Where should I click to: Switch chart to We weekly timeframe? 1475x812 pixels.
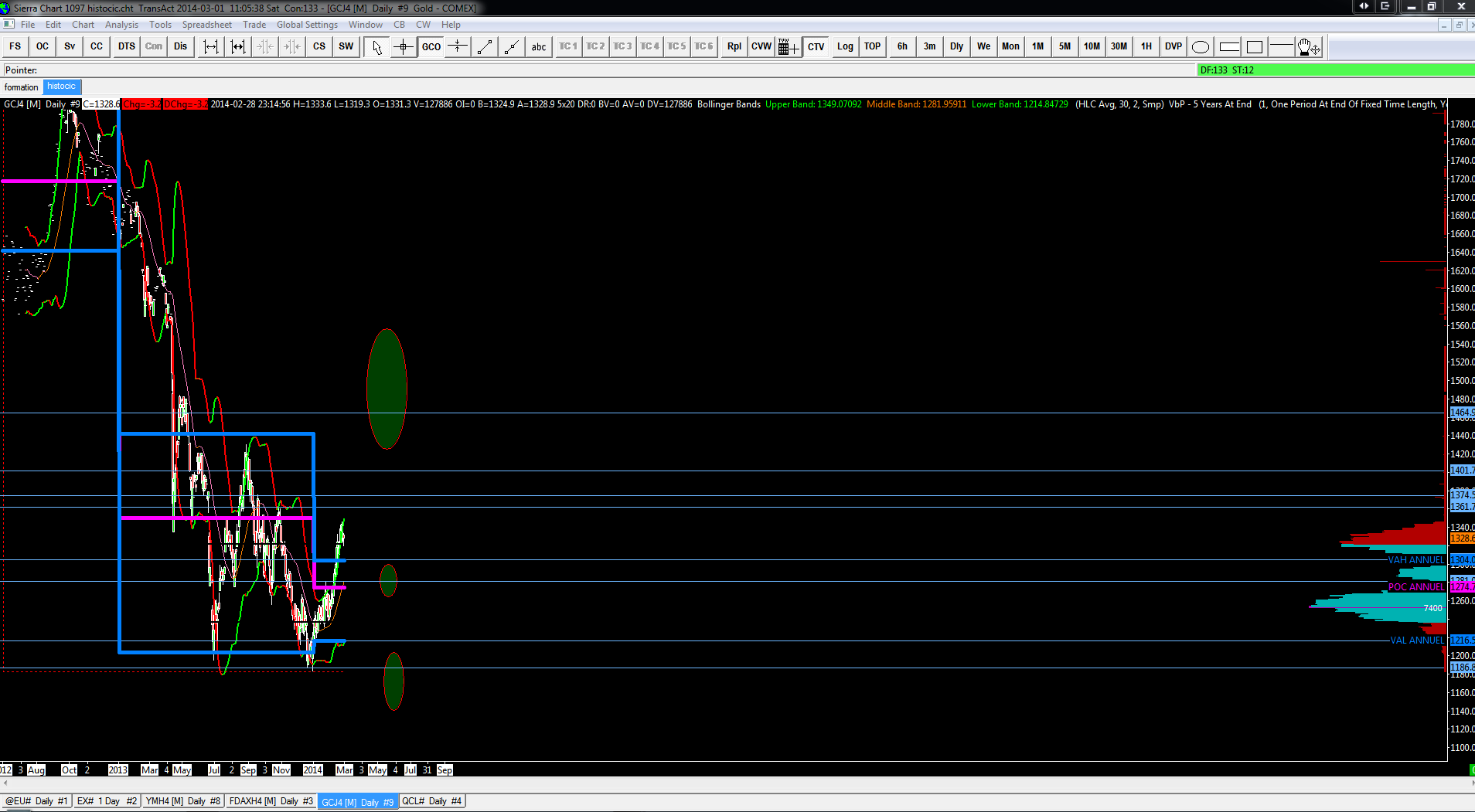(983, 46)
